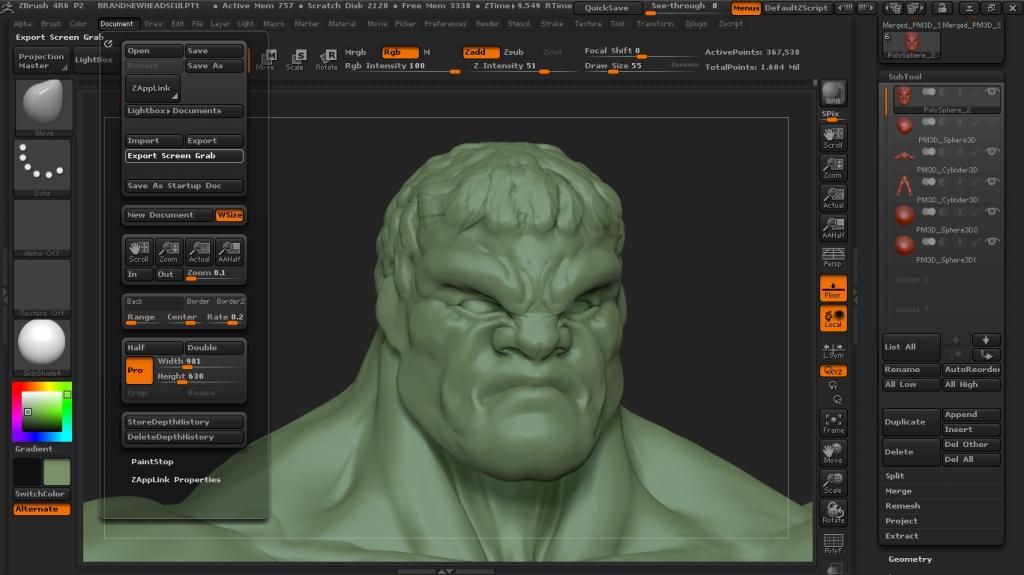Open the Preferences menu
The width and height of the screenshot is (1024, 575).
(x=445, y=24)
